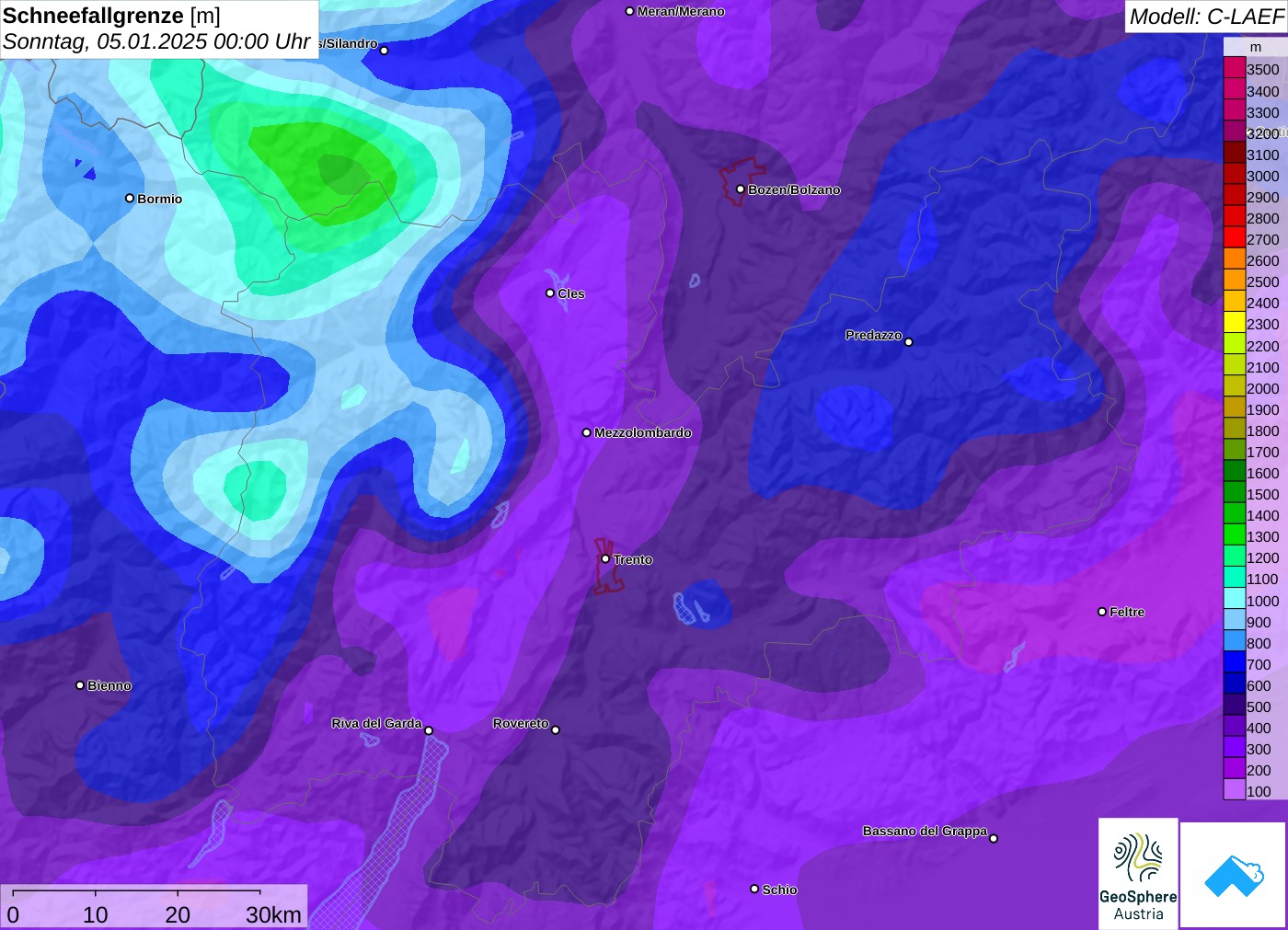This screenshot has height=930, width=1288.
Task: Pick the 2700 m red legend swatch
Action: [x=1235, y=238]
